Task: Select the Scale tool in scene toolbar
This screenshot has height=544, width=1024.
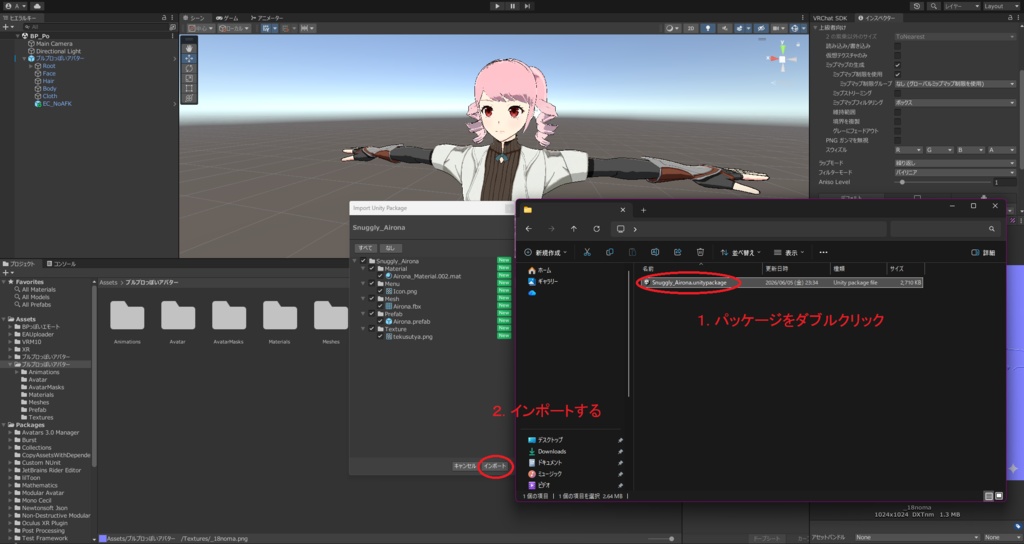Action: coord(189,78)
